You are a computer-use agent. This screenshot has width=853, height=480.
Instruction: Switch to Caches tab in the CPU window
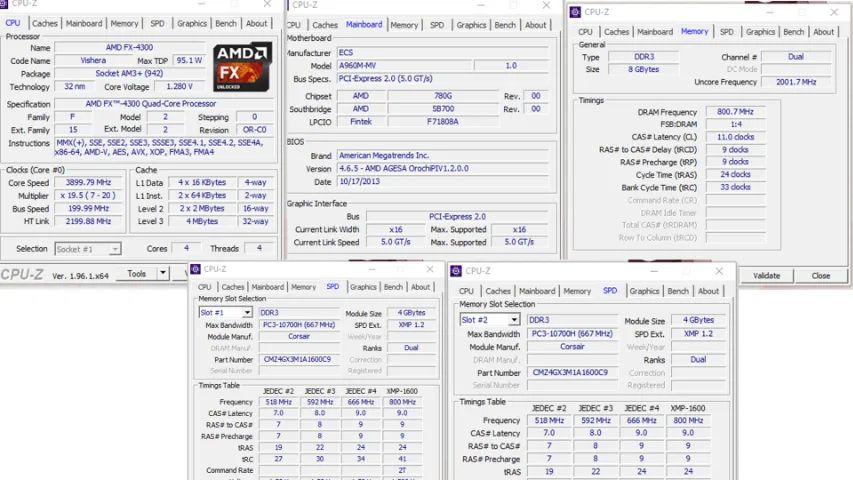tap(45, 23)
